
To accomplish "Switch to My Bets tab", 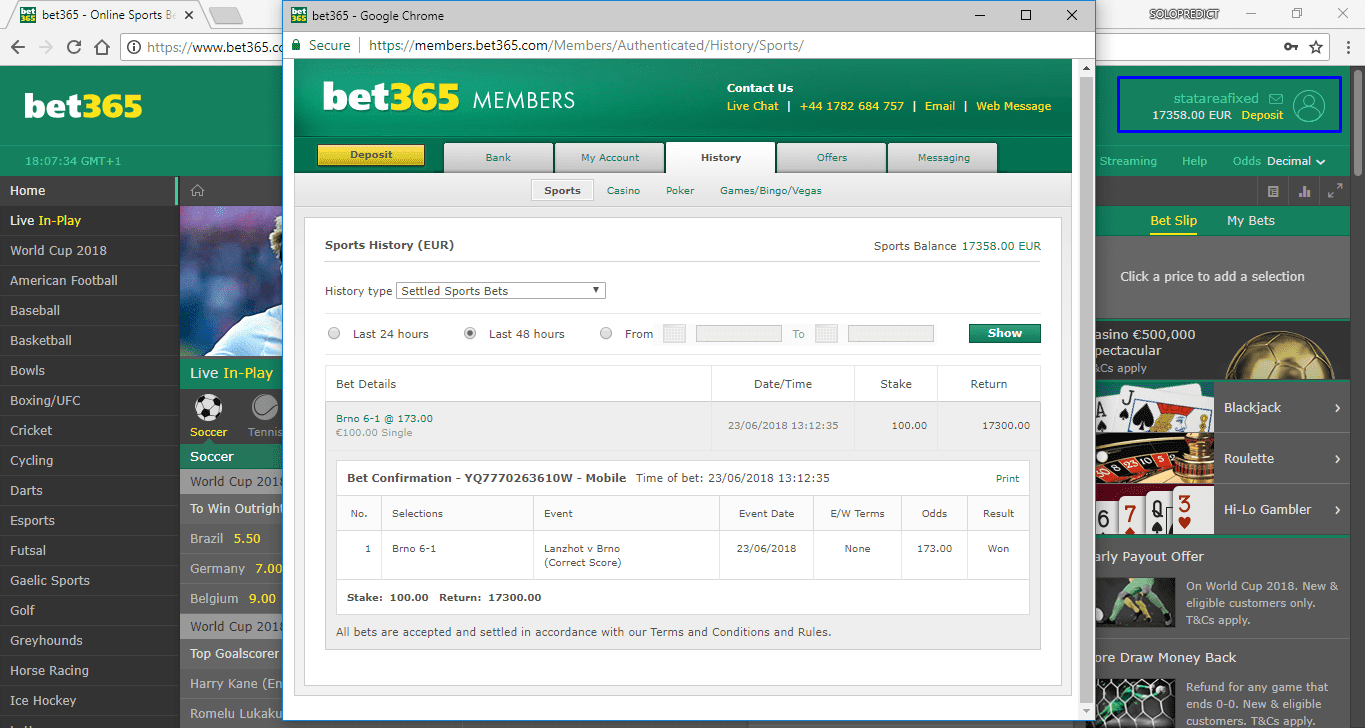I will (1251, 221).
